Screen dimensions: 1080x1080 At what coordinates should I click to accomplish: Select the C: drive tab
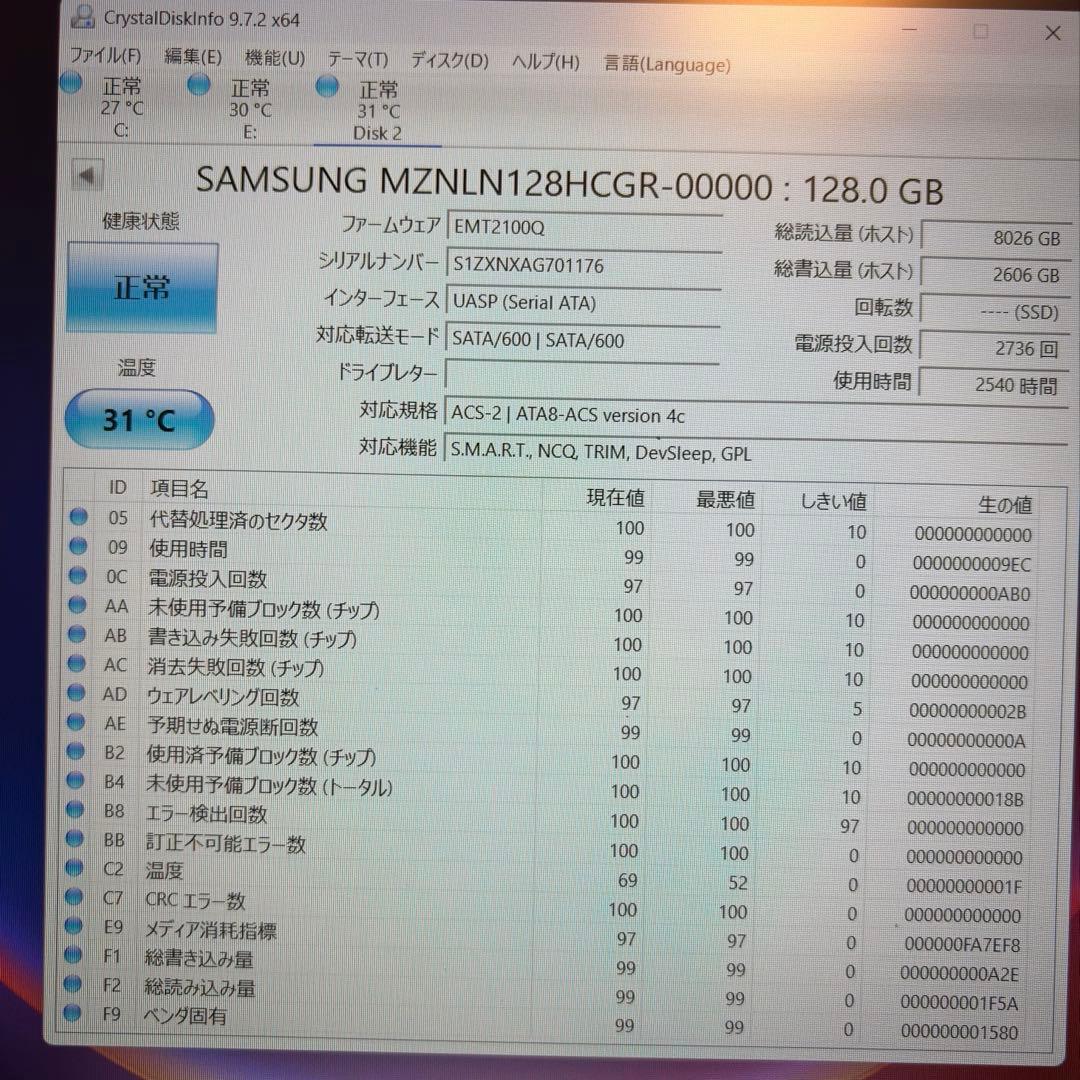tap(121, 107)
